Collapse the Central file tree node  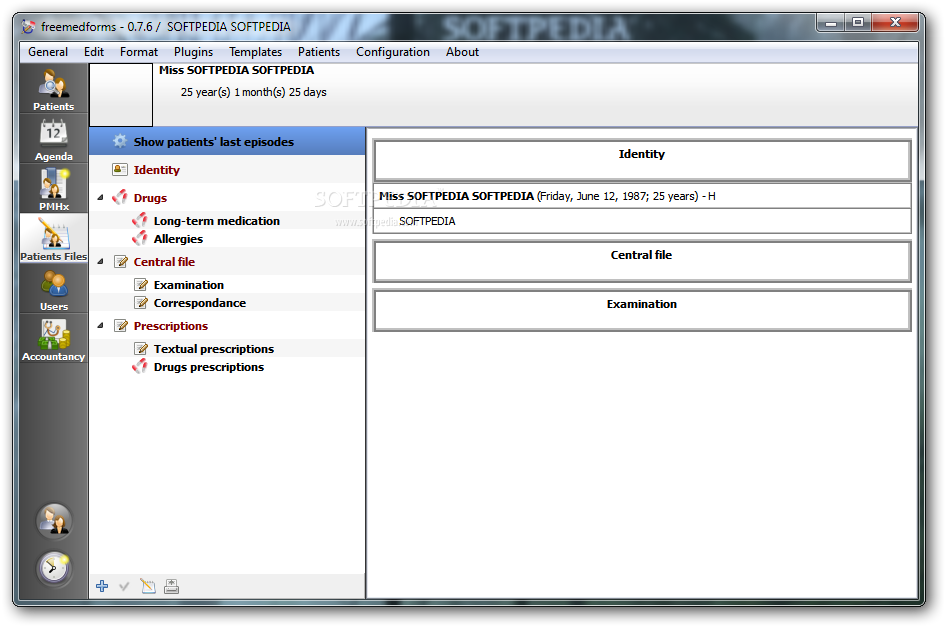coord(101,261)
